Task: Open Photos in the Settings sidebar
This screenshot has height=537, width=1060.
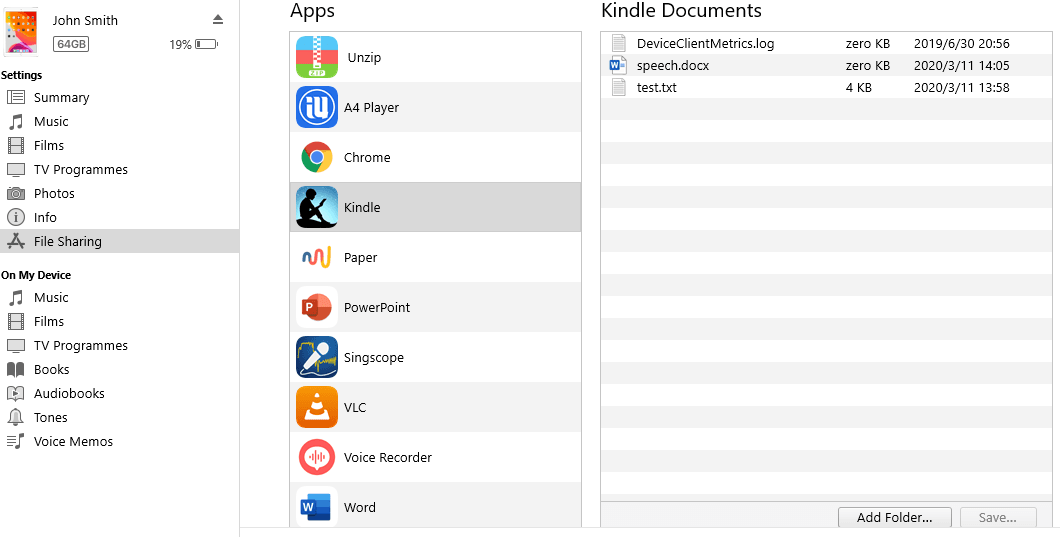Action: point(54,193)
